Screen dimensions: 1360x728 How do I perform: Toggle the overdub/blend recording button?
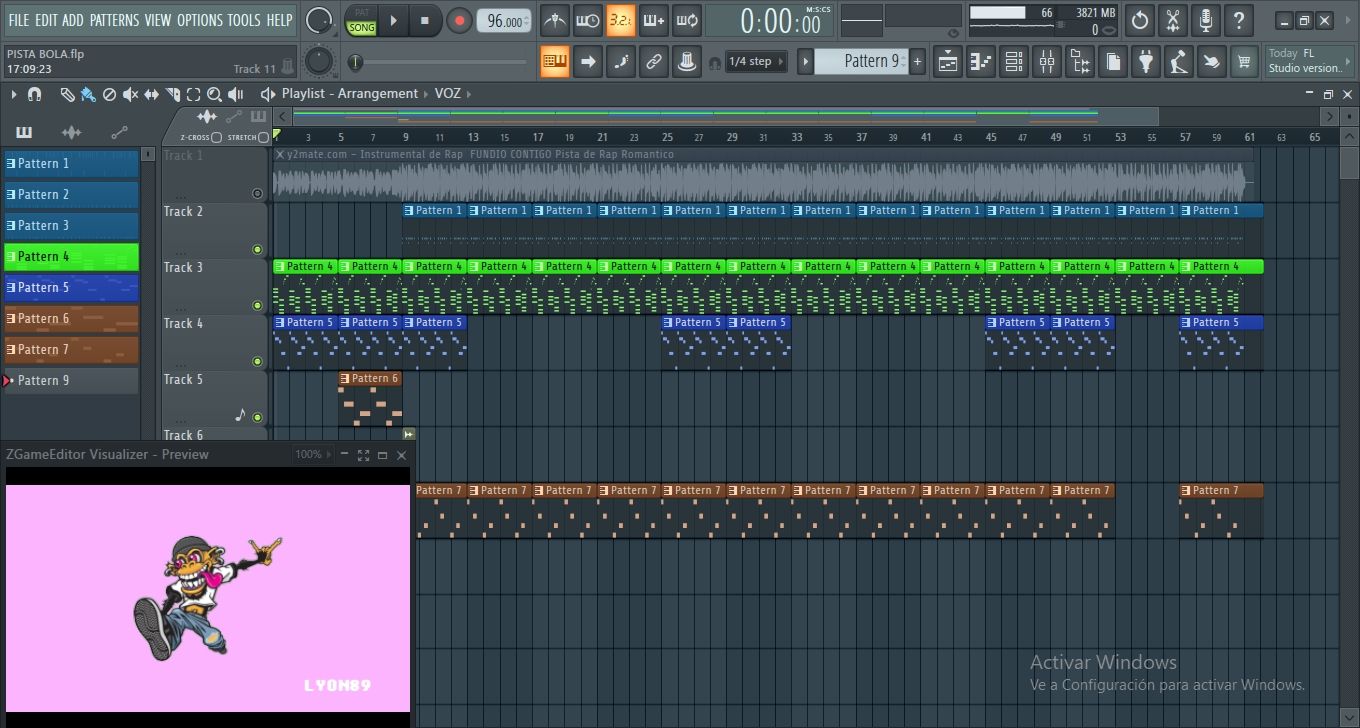coord(654,20)
